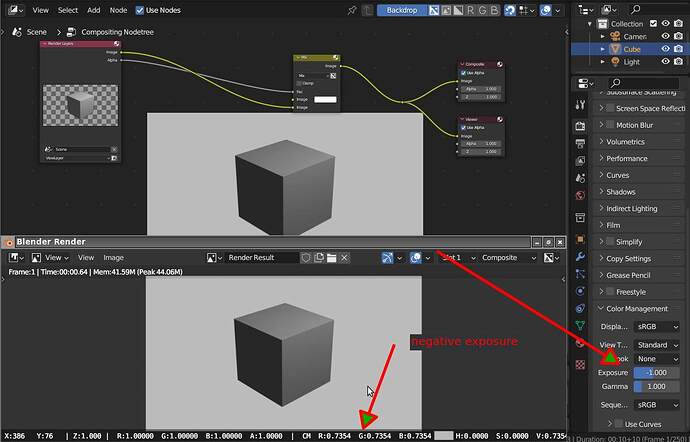Image resolution: width=690 pixels, height=442 pixels.
Task: Show the red (R) backdrop channel
Action: pyautogui.click(x=470, y=10)
